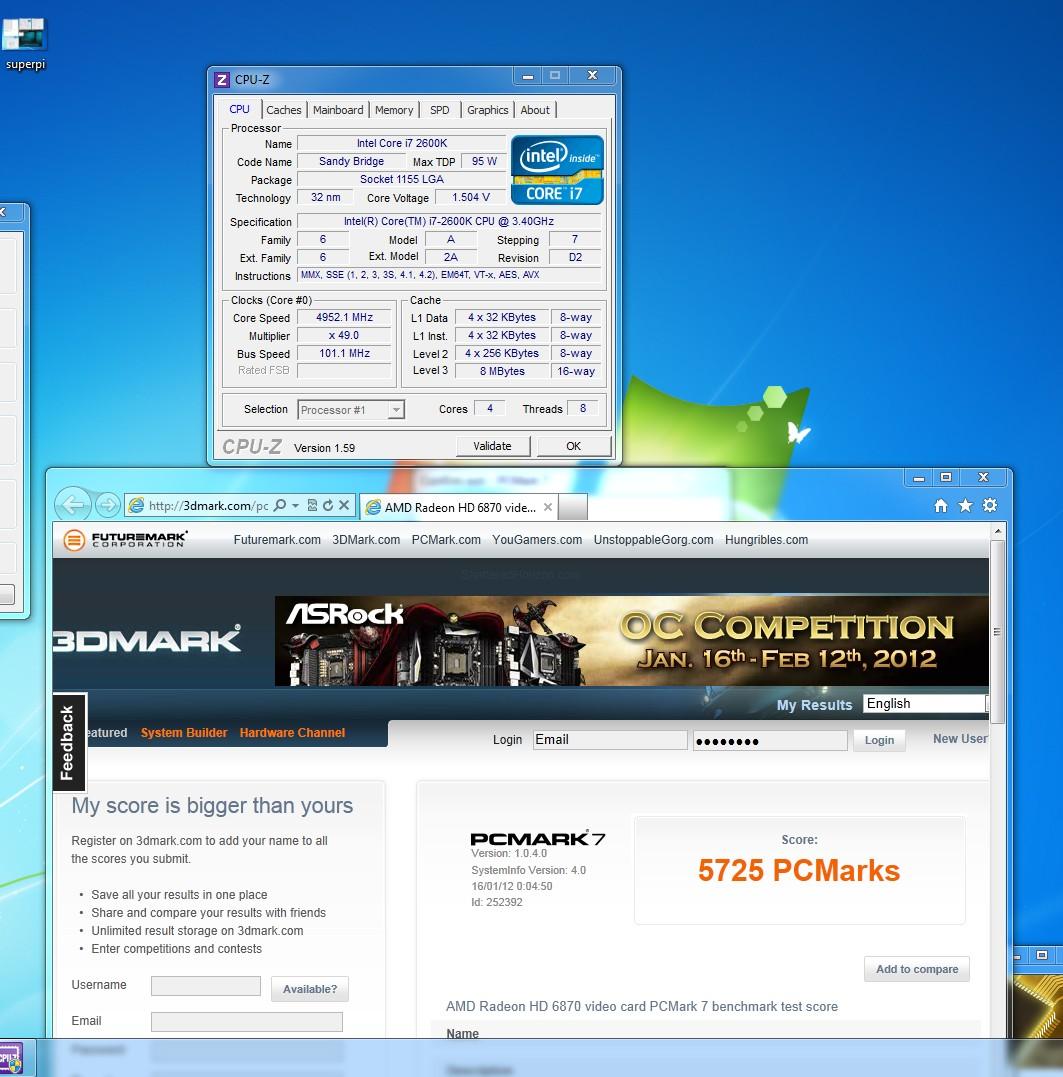
Task: Click the taskbar application icon at bottom left
Action: pos(12,1058)
